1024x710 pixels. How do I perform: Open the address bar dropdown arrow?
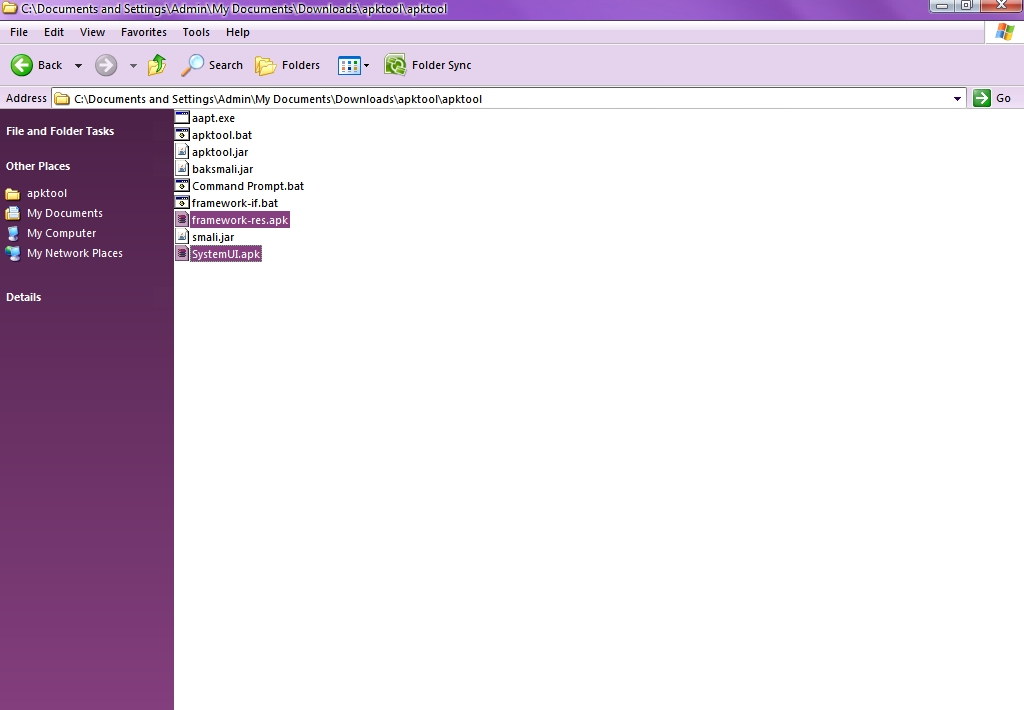coord(957,98)
